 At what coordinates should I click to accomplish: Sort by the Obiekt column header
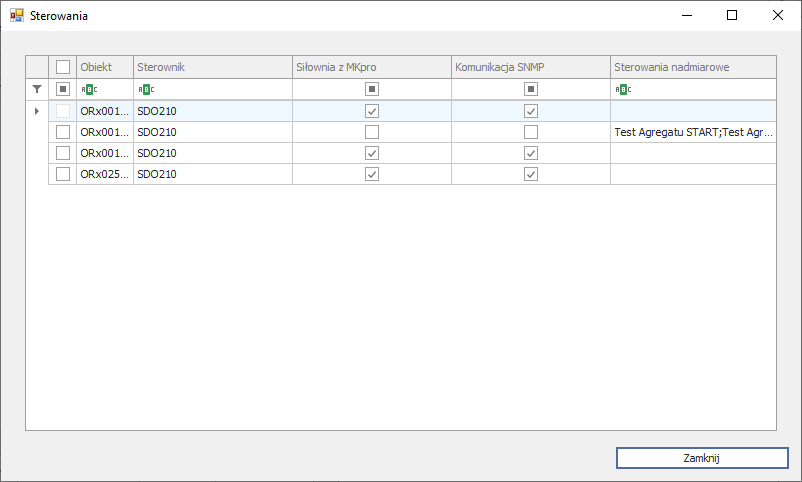(x=105, y=67)
